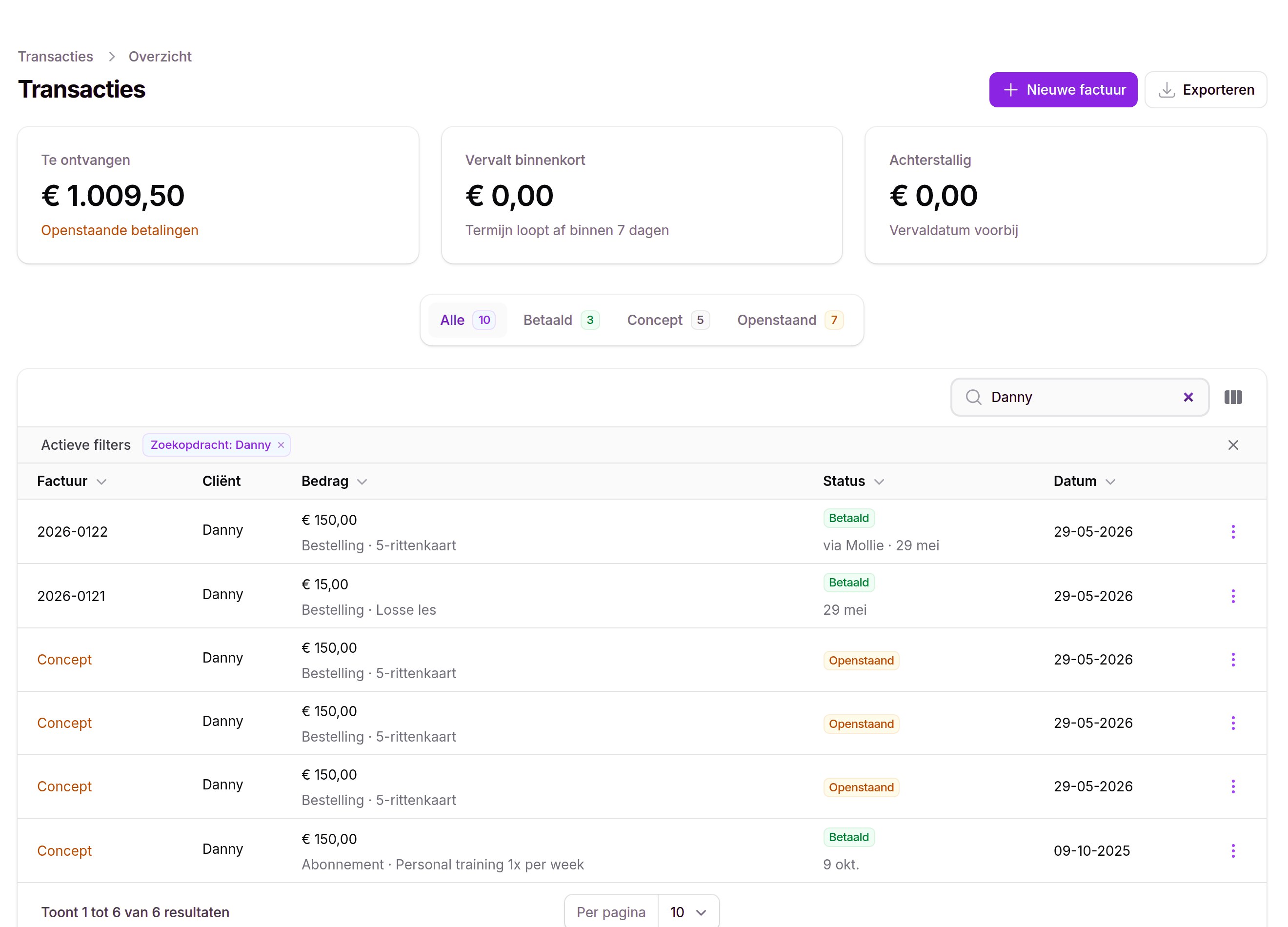Click Openstaande betalingen text
This screenshot has height=927, width=1288.
[119, 230]
